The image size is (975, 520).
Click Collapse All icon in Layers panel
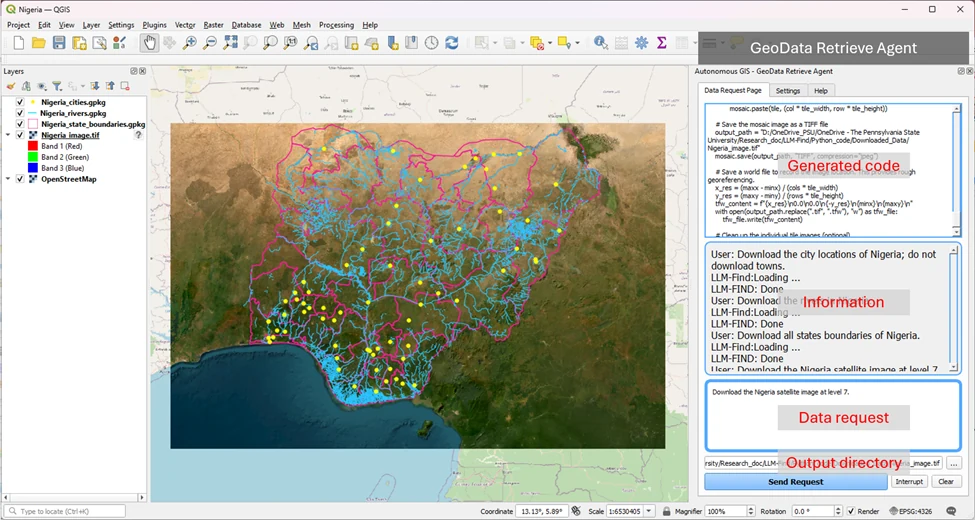[110, 86]
